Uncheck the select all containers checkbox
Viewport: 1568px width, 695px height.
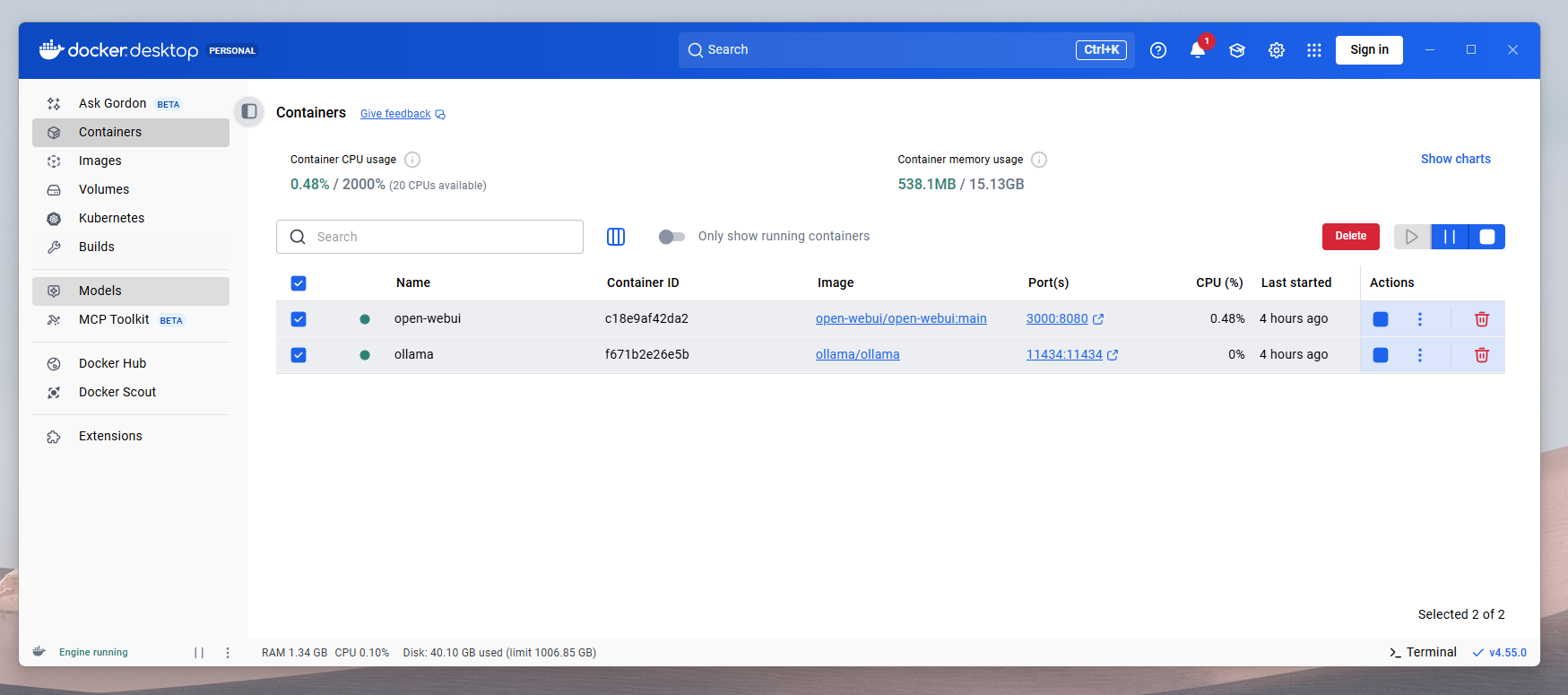click(x=299, y=283)
